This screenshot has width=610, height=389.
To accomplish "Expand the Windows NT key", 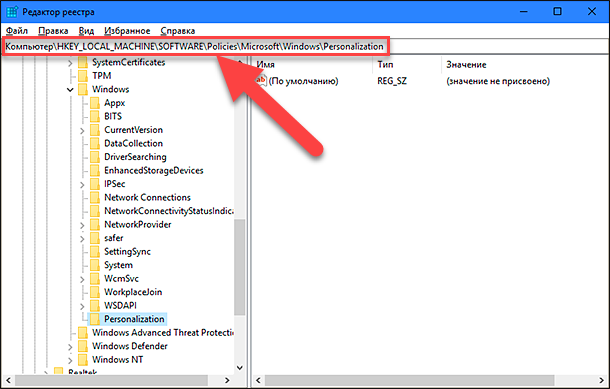I will (x=70, y=361).
